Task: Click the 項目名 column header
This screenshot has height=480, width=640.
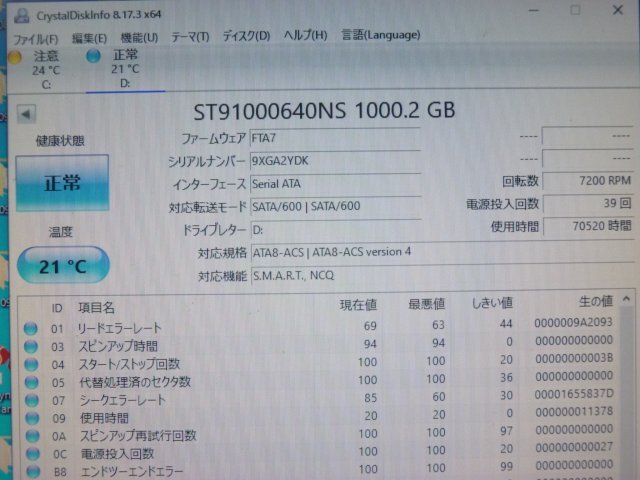Action: coord(97,307)
